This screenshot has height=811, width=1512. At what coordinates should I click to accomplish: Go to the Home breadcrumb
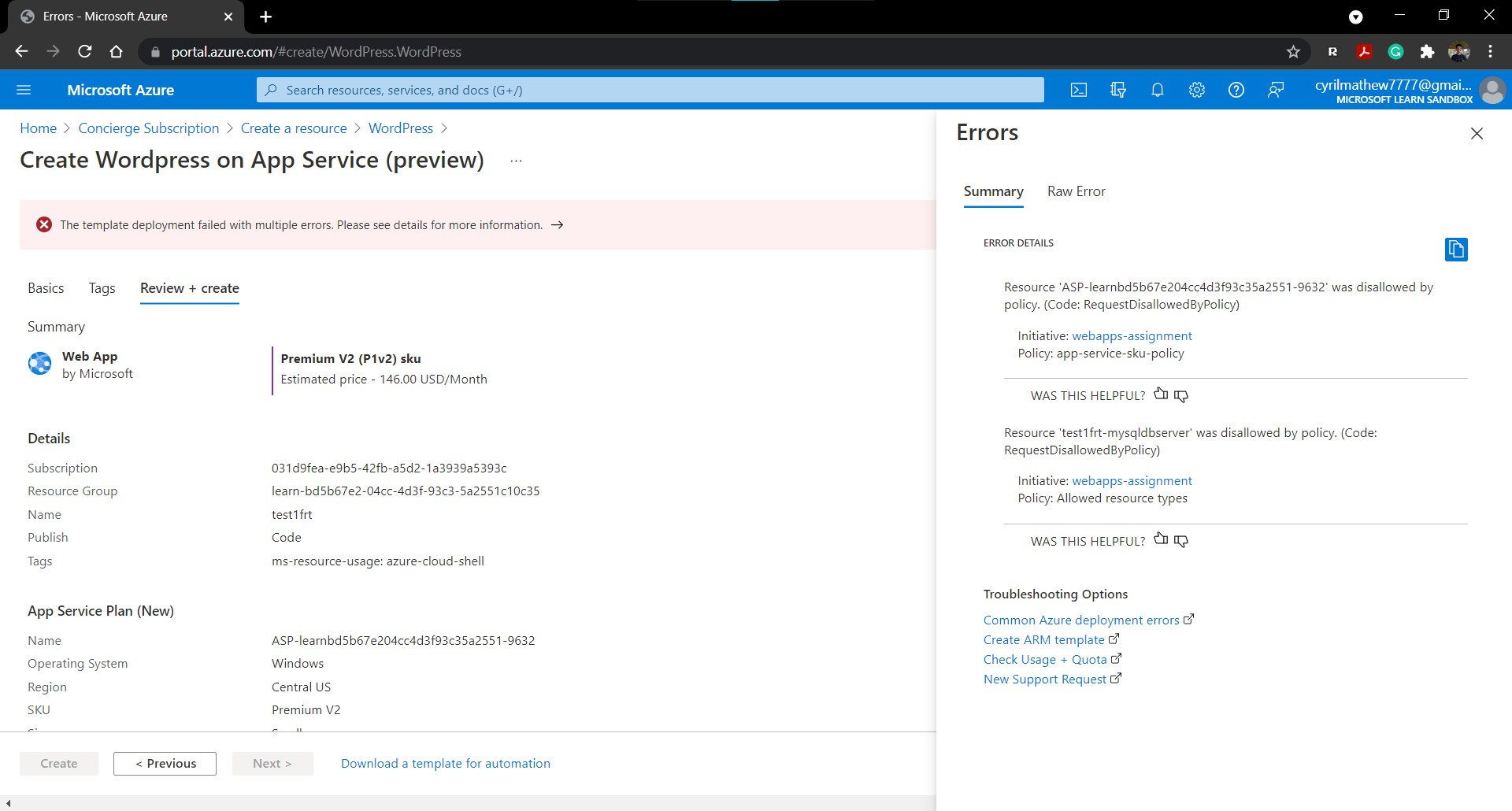(39, 128)
